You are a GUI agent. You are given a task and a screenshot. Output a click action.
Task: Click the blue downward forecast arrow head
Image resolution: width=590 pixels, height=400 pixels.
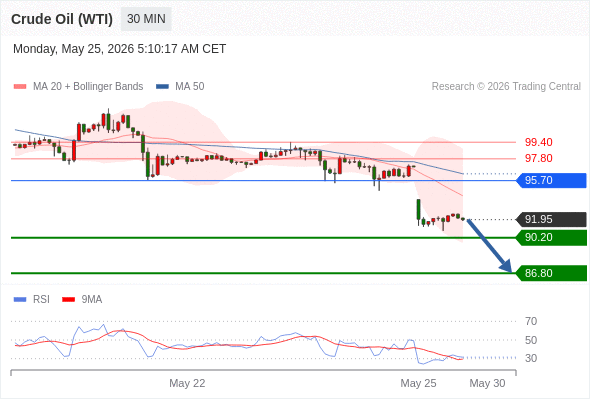click(506, 266)
